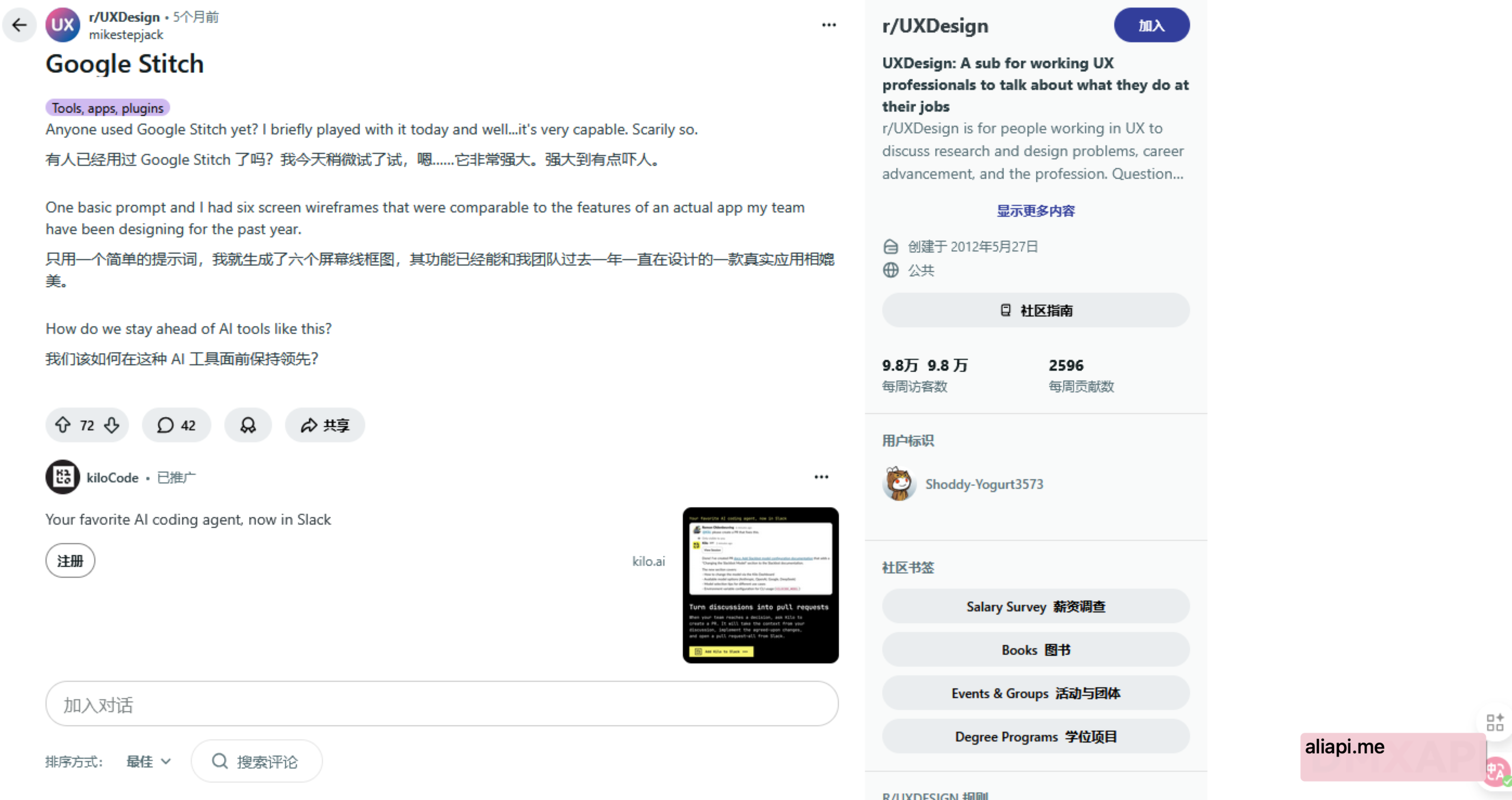Open the 最佳 sort order dropdown
Screen dimensions: 1512x800
click(x=148, y=761)
